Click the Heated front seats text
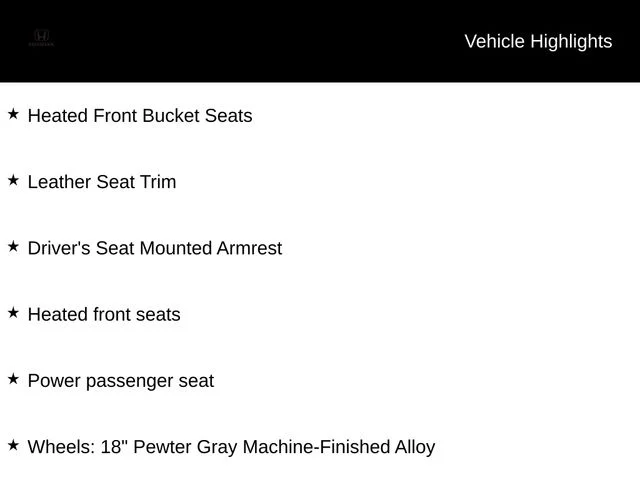Screen dimensions: 640x480 [104, 314]
